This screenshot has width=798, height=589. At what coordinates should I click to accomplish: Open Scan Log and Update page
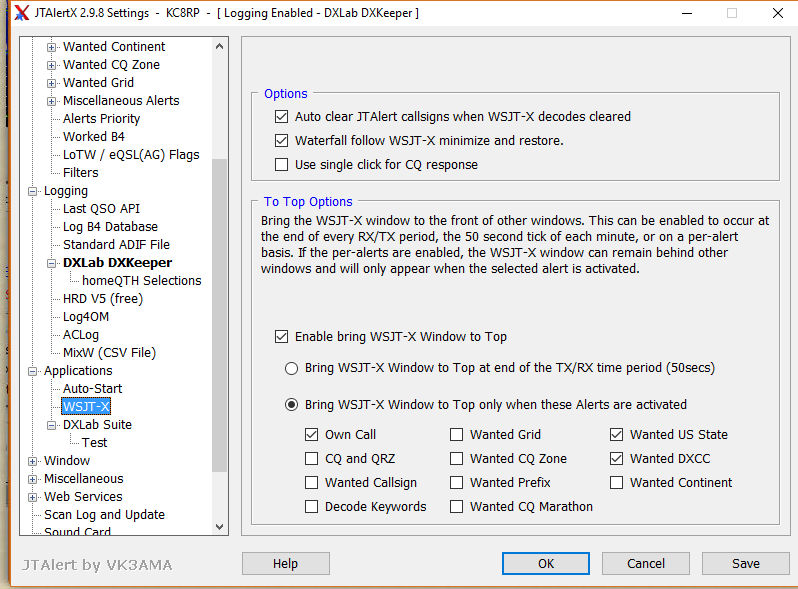(x=104, y=515)
